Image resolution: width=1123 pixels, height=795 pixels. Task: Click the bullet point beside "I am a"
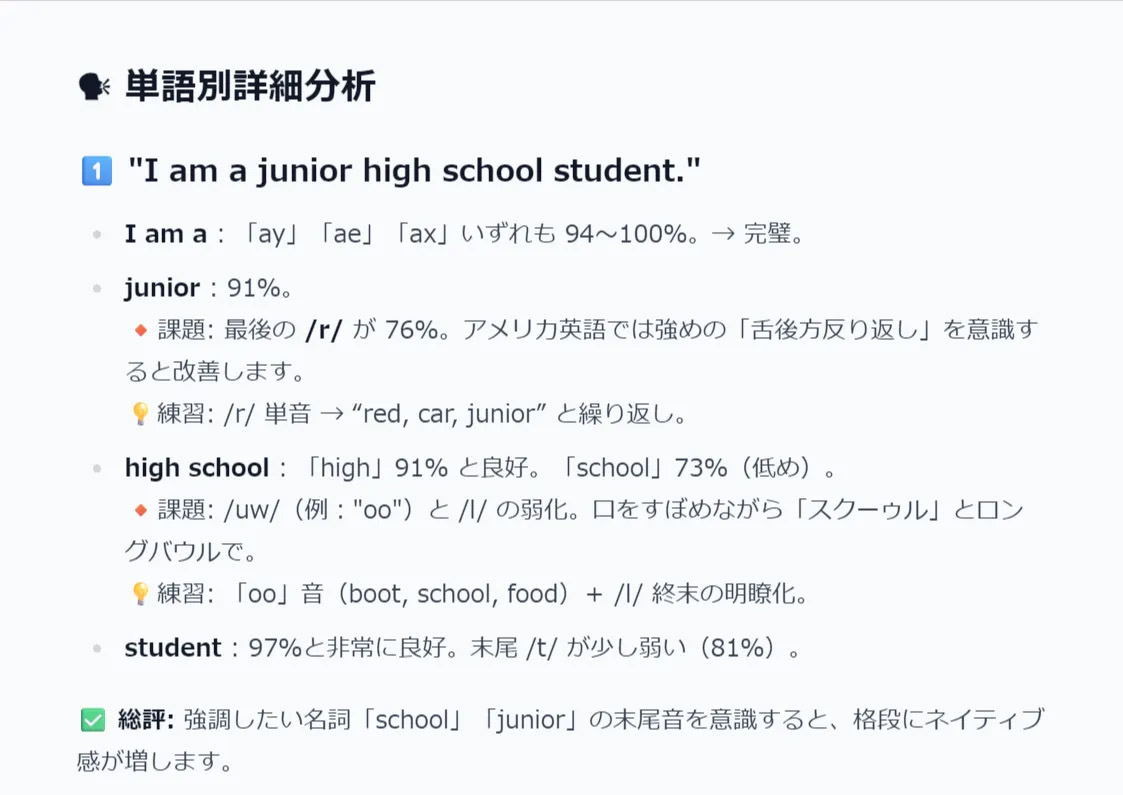tap(97, 235)
